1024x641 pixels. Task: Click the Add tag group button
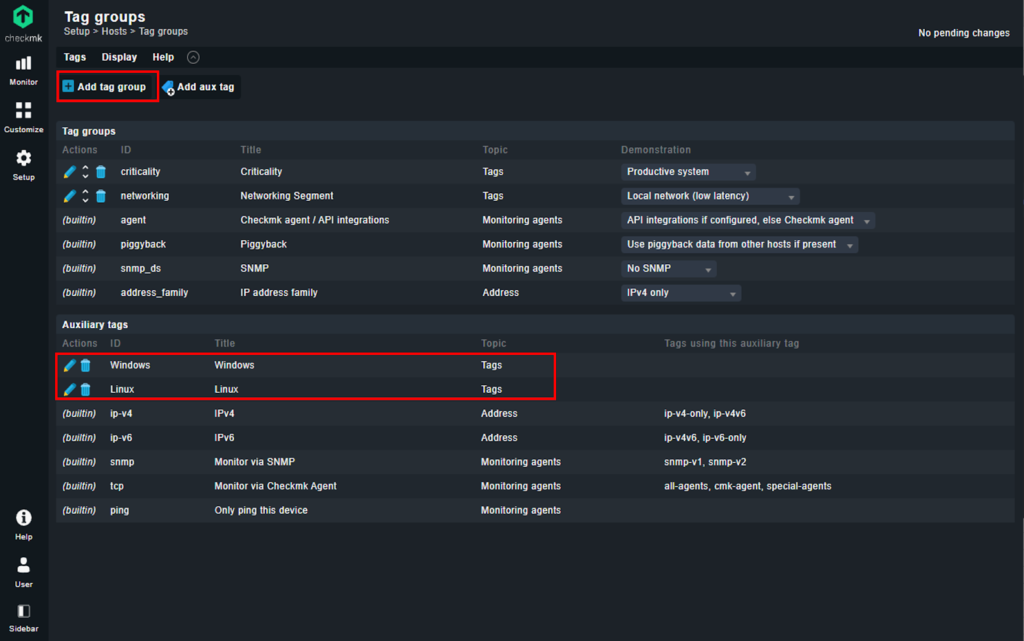pos(105,87)
